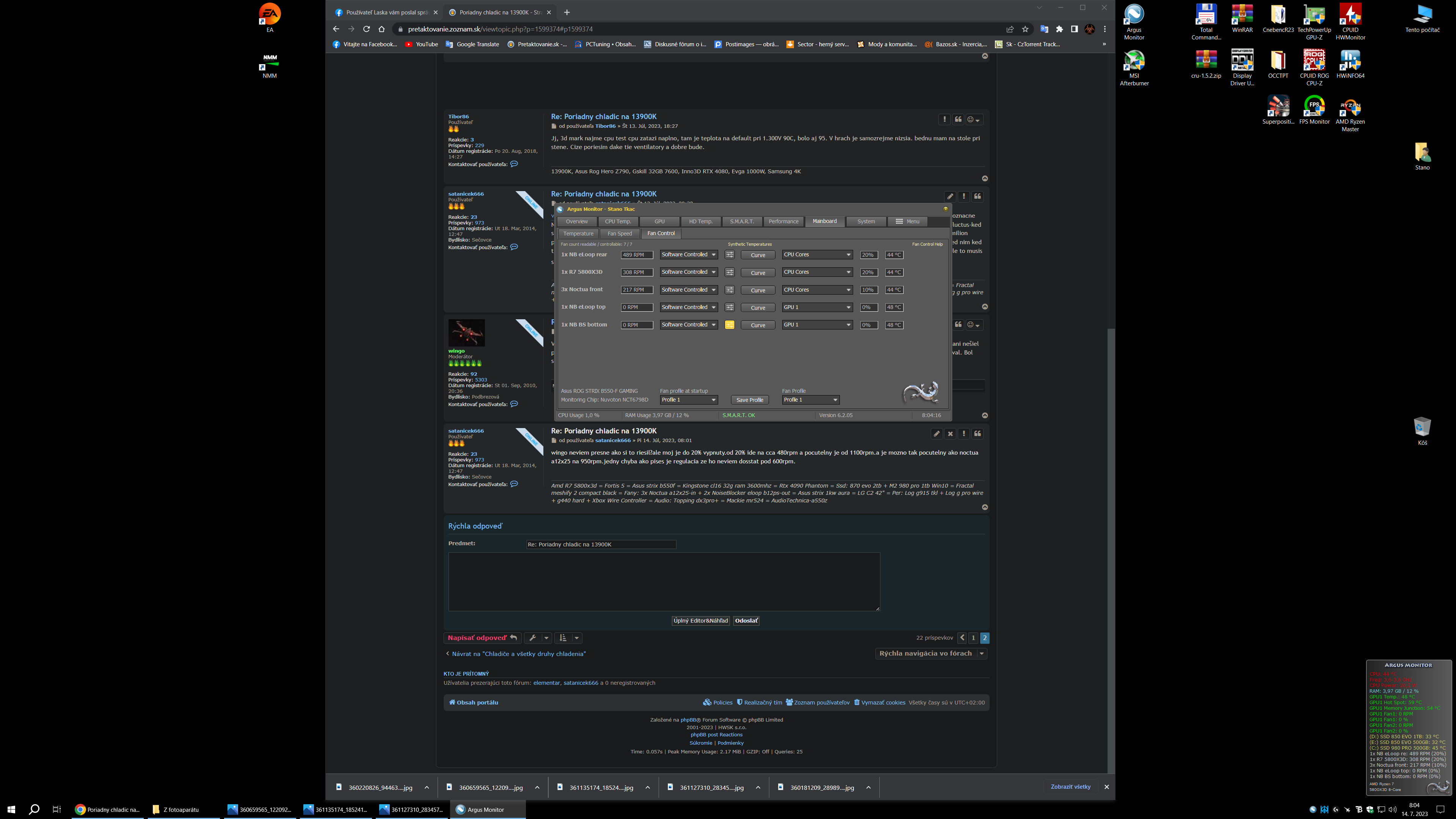Open Fan profile at startup dropdown
Image resolution: width=1456 pixels, height=819 pixels.
click(x=689, y=400)
